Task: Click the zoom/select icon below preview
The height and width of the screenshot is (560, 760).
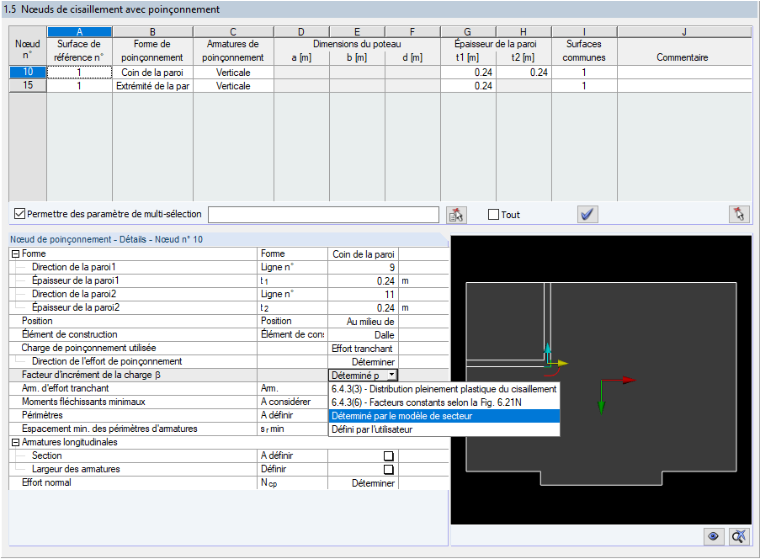Action: [739, 536]
